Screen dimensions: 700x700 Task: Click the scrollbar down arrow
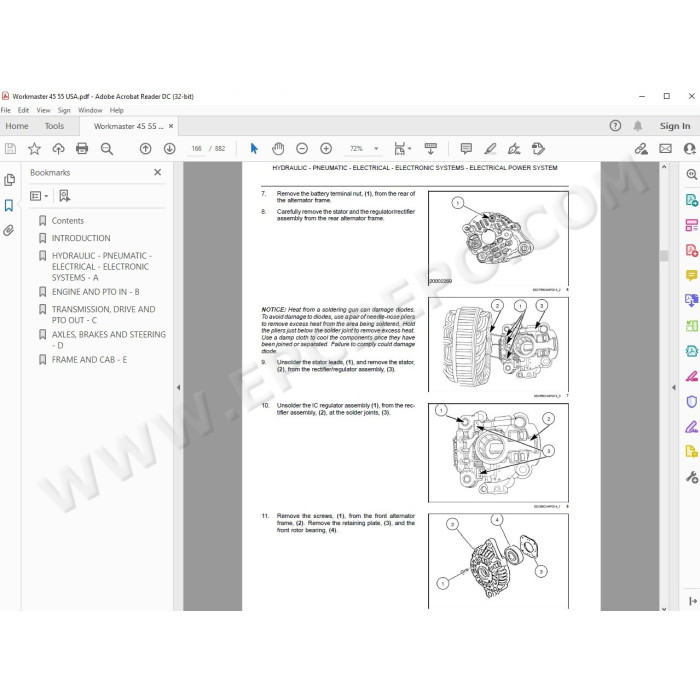pyautogui.click(x=664, y=608)
